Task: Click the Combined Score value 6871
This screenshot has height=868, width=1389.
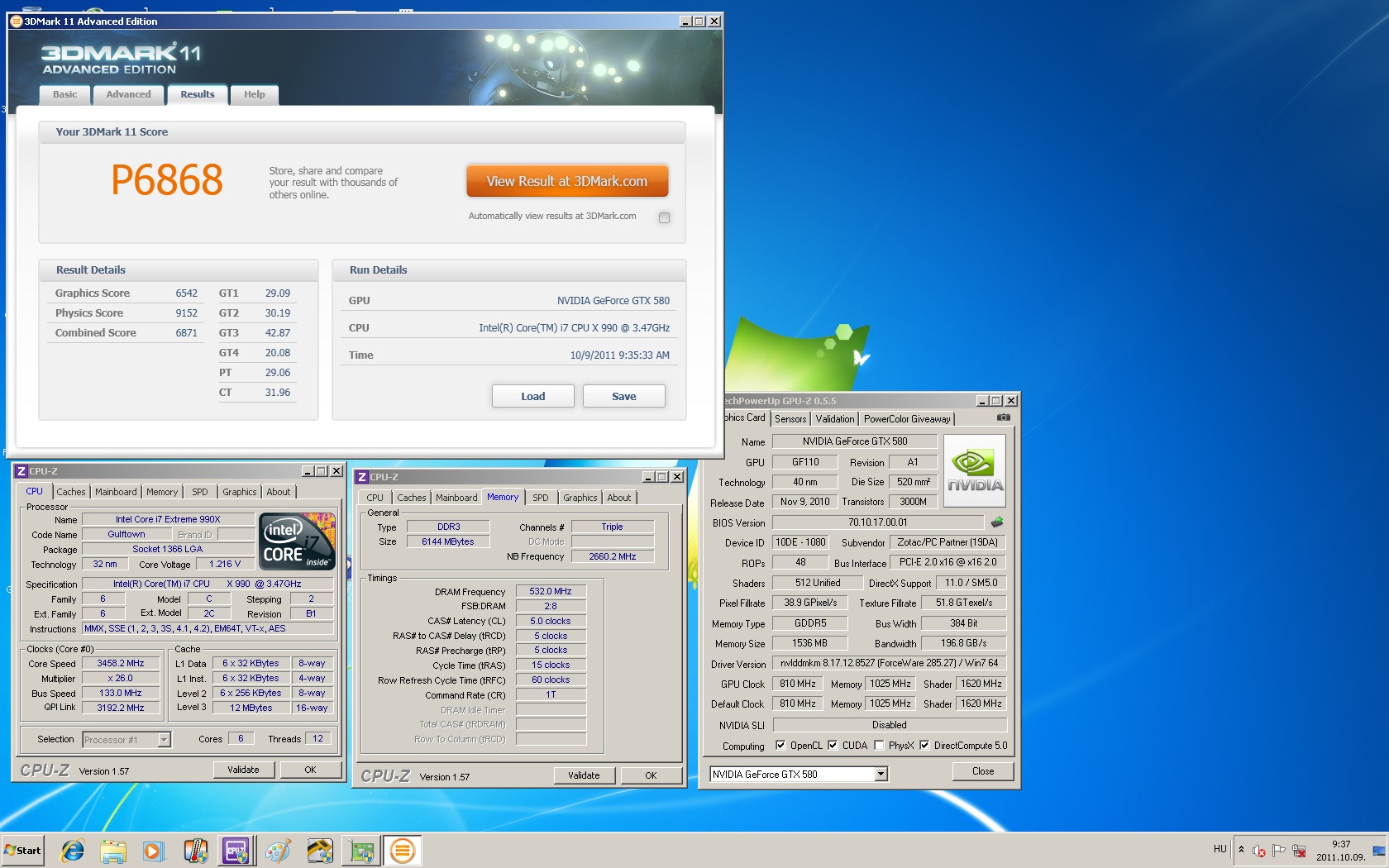Action: [x=187, y=333]
